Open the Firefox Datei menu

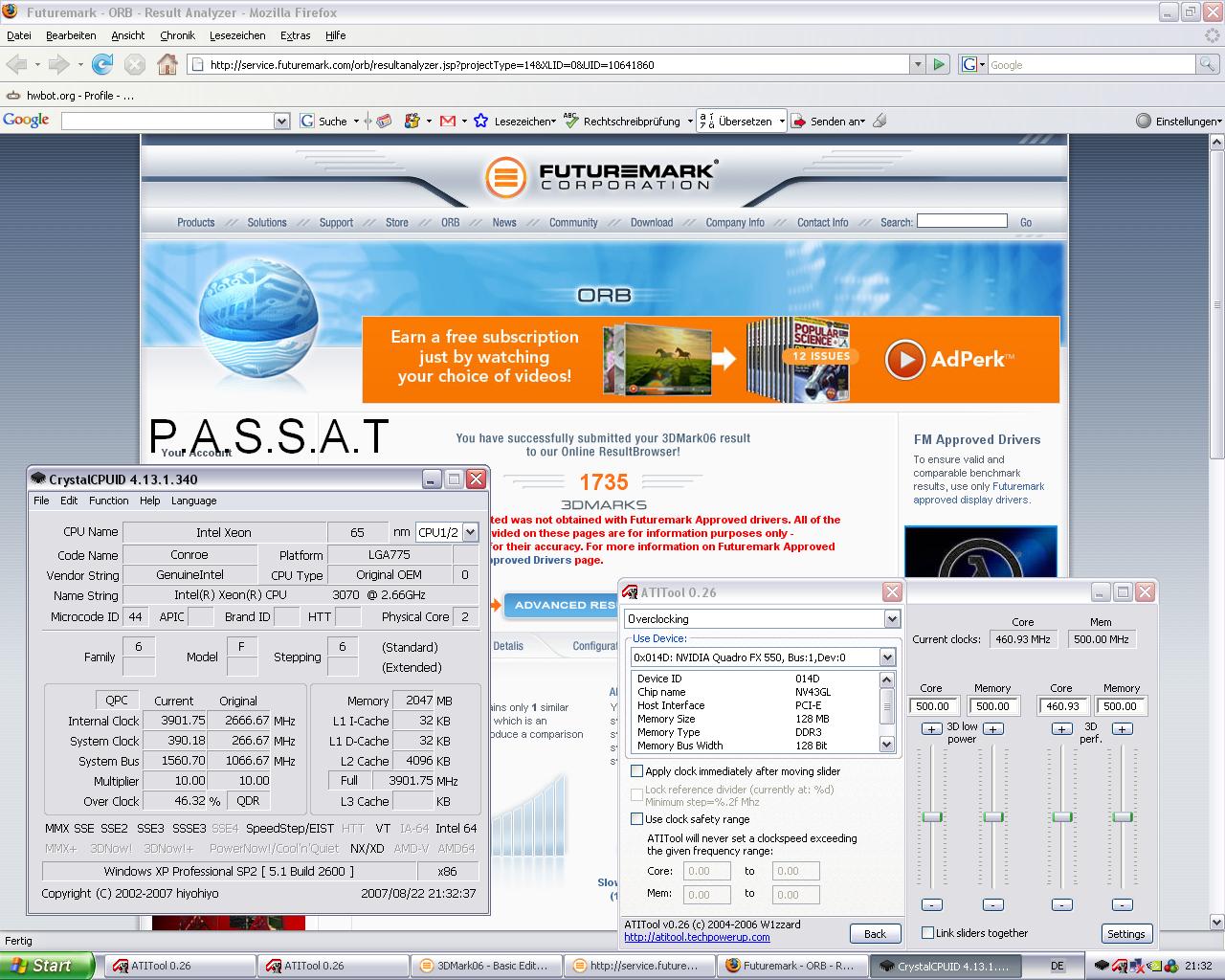[19, 35]
